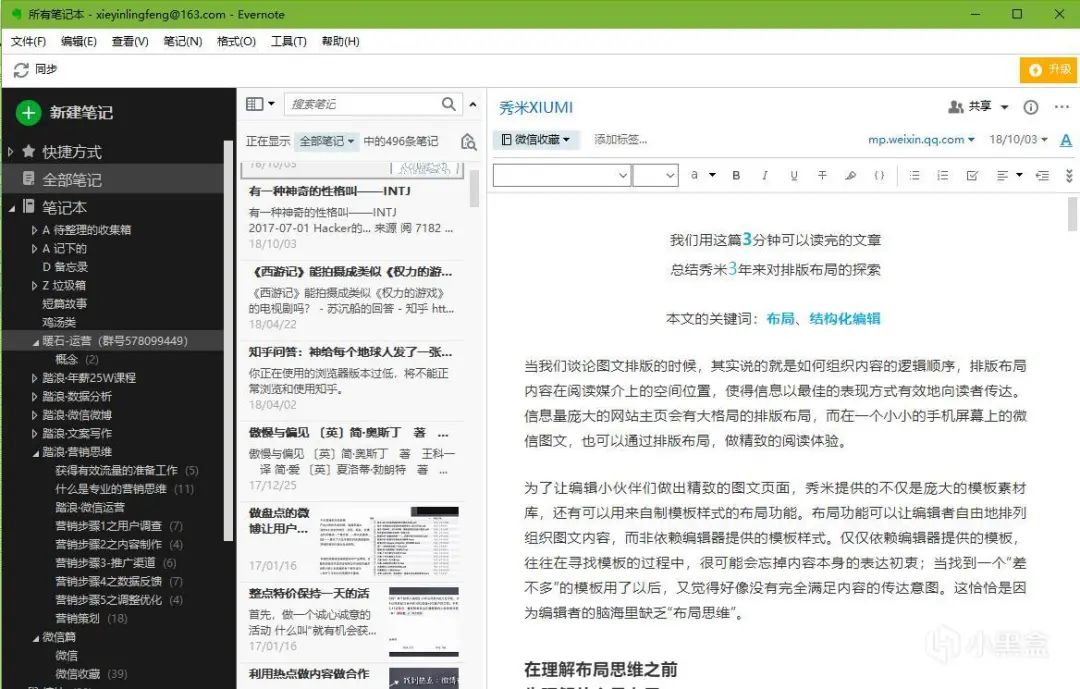Image resolution: width=1080 pixels, height=689 pixels.
Task: Click the note list filter icon beside 中的496条笔记
Action: pos(468,141)
